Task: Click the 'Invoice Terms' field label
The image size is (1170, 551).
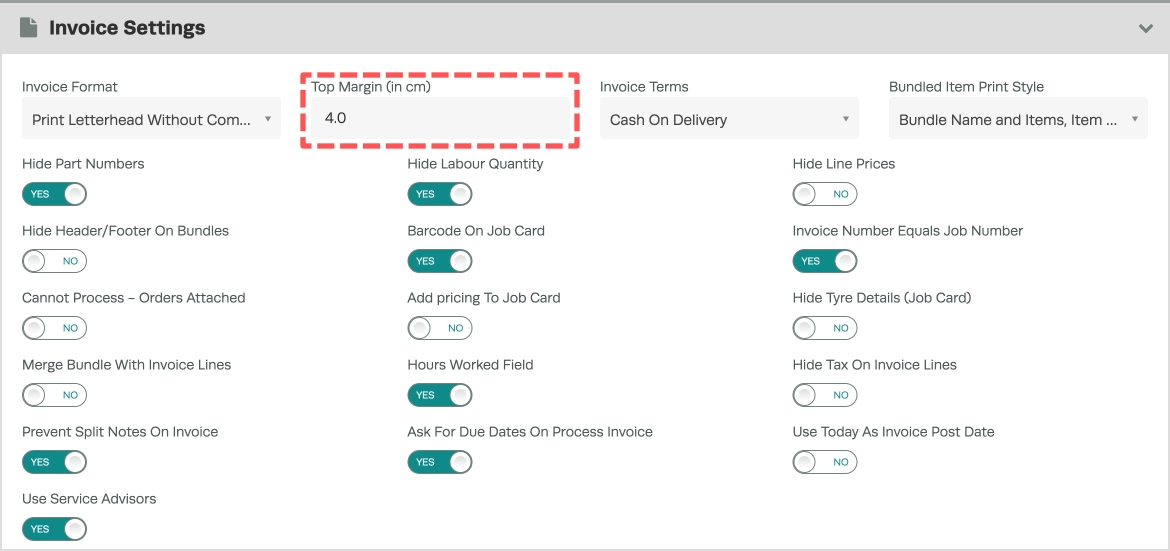Action: point(644,87)
